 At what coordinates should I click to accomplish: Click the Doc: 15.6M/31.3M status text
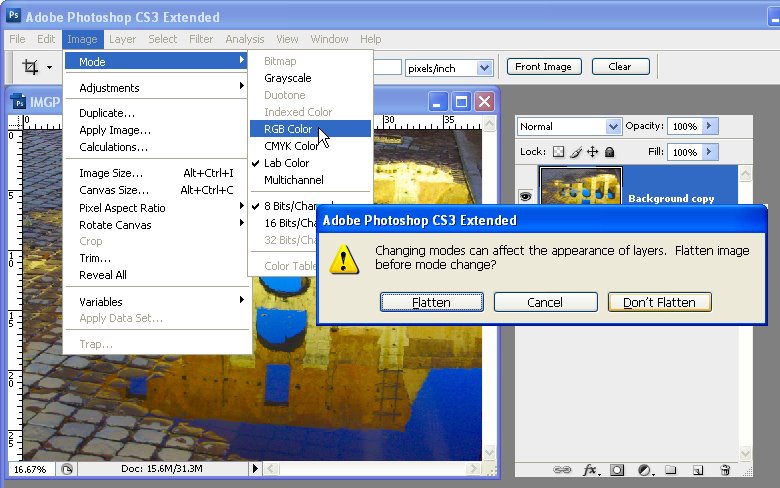162,469
